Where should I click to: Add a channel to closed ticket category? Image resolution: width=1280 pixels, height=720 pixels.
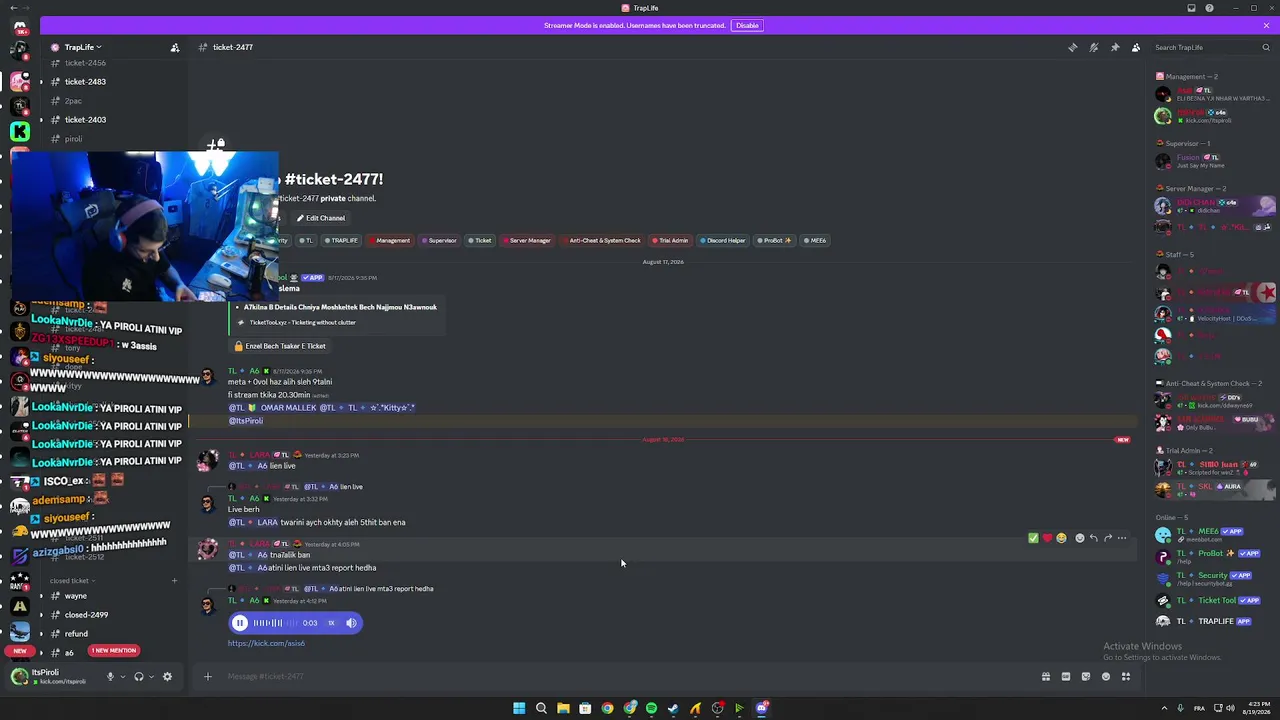pyautogui.click(x=174, y=581)
